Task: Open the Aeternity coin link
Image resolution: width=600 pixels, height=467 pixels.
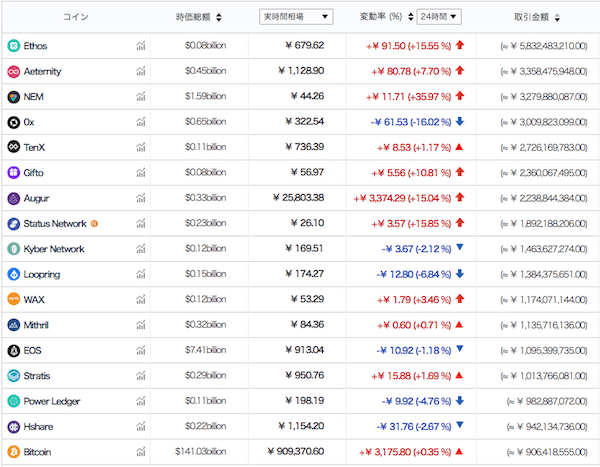Action: tap(42, 72)
